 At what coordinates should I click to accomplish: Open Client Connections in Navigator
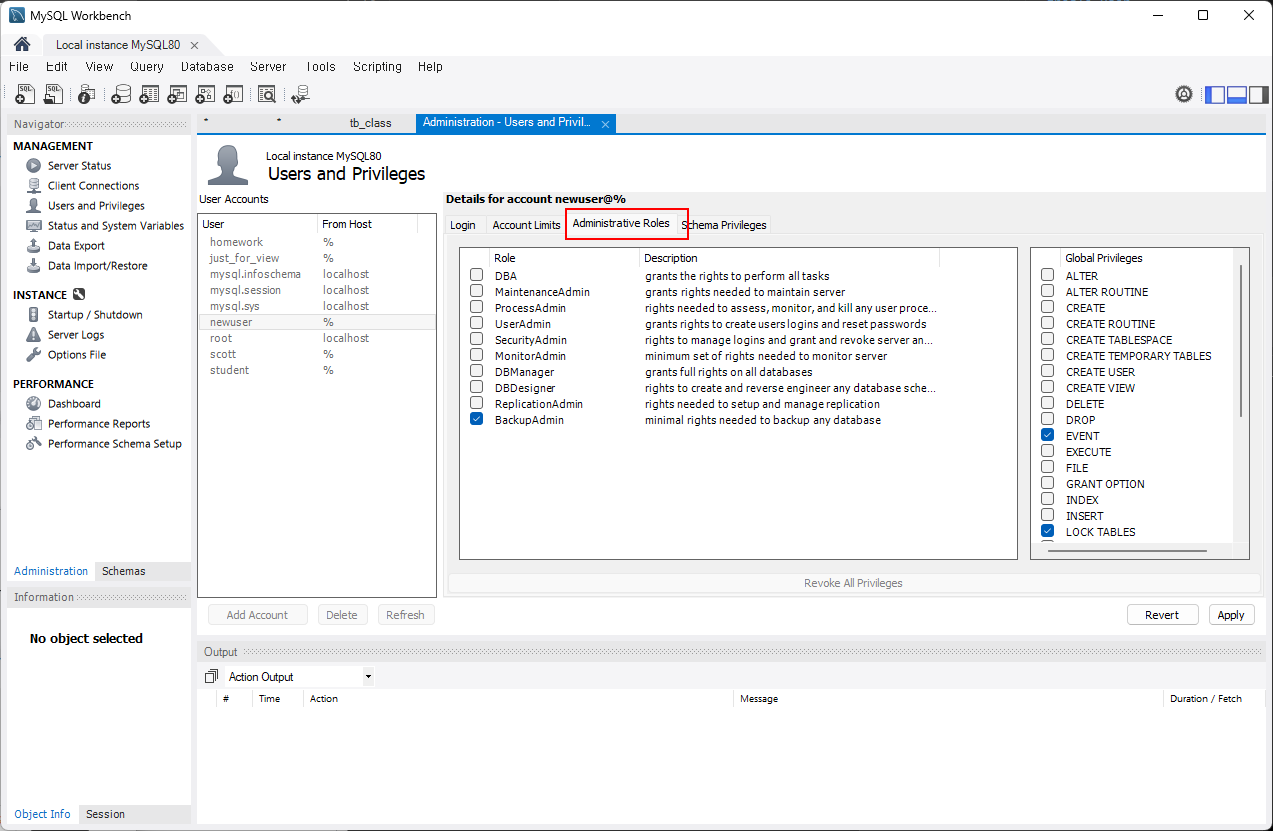93,186
